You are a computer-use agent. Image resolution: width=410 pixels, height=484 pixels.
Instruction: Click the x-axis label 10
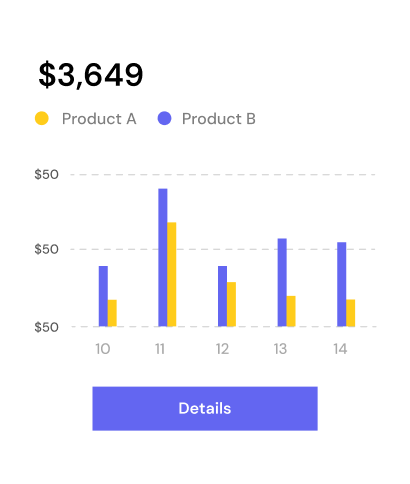103,349
